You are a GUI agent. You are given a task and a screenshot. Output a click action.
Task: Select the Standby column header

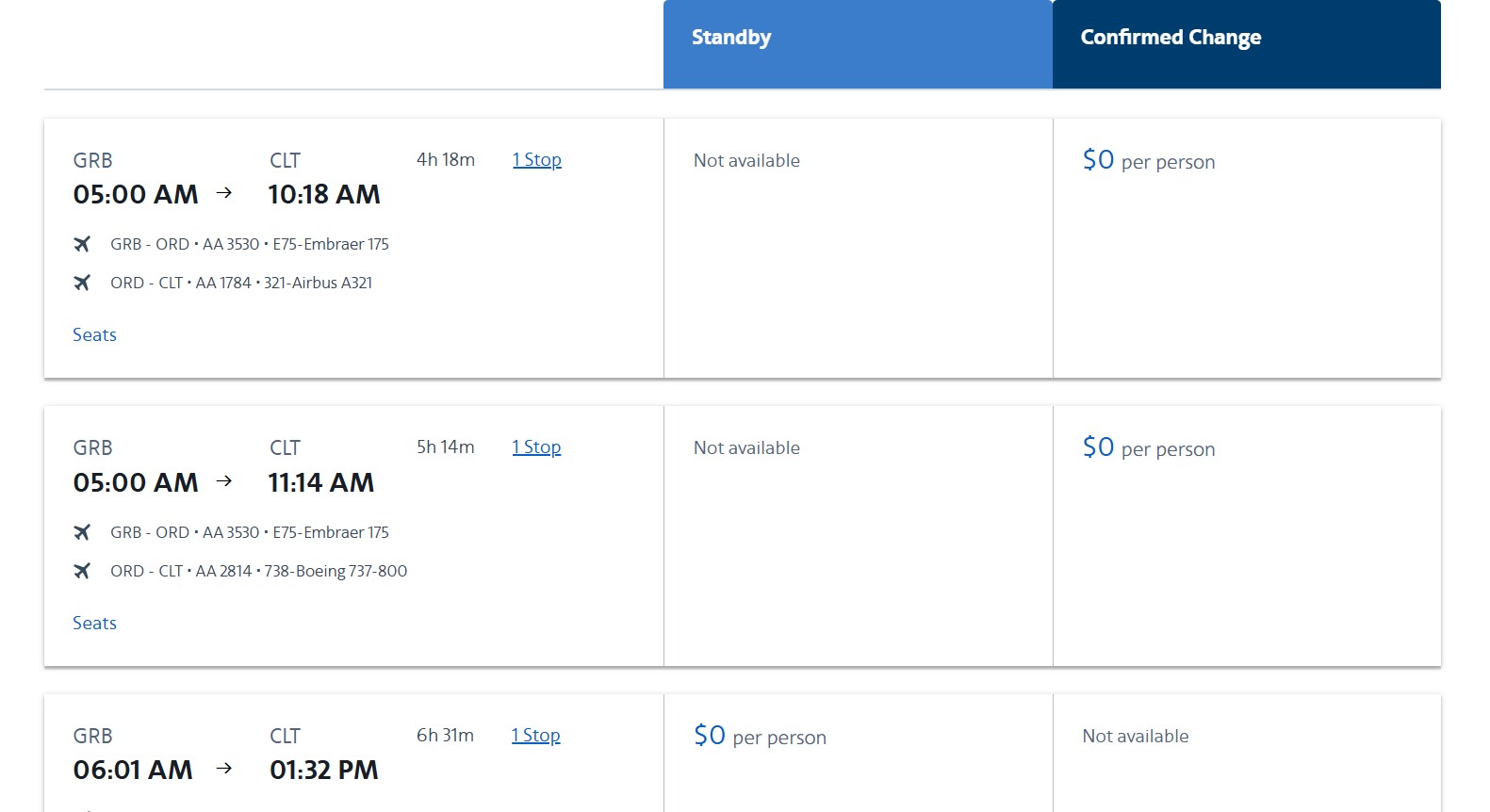[858, 44]
